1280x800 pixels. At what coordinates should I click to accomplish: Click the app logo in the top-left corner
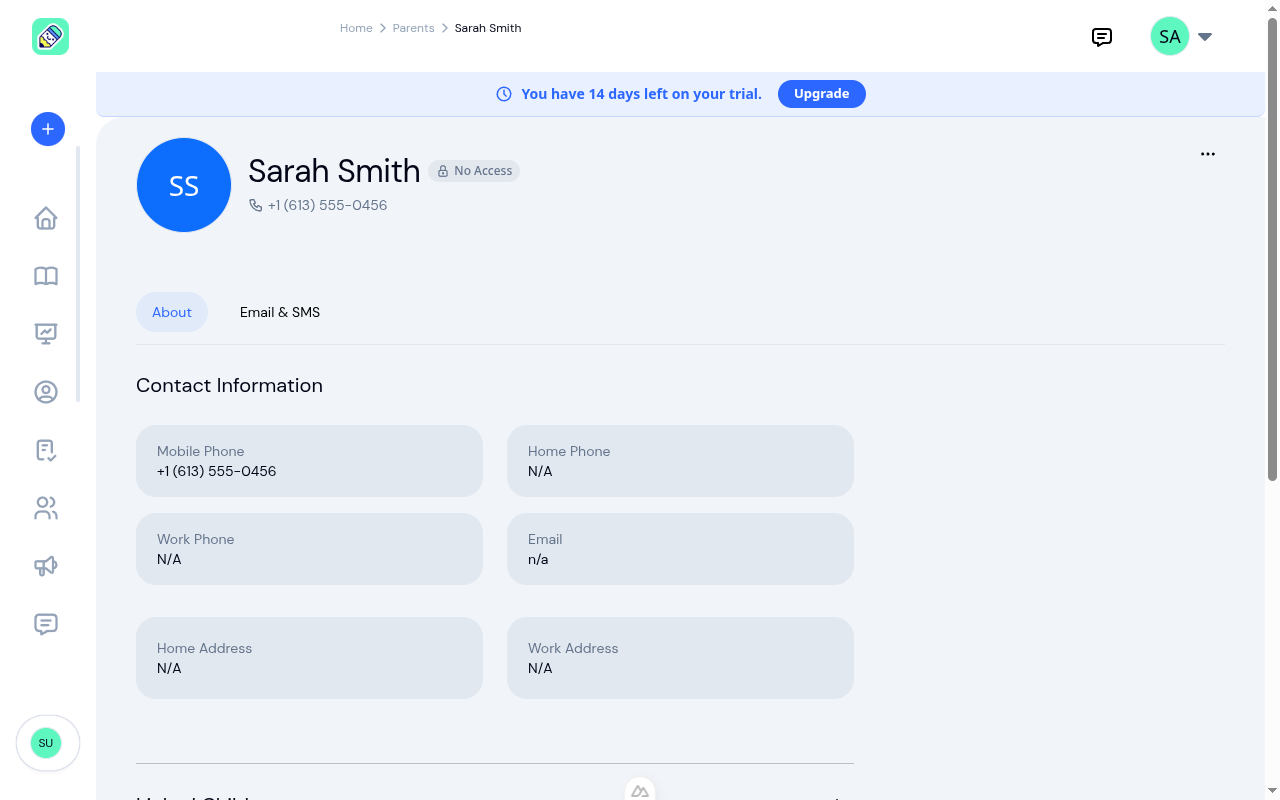point(50,37)
